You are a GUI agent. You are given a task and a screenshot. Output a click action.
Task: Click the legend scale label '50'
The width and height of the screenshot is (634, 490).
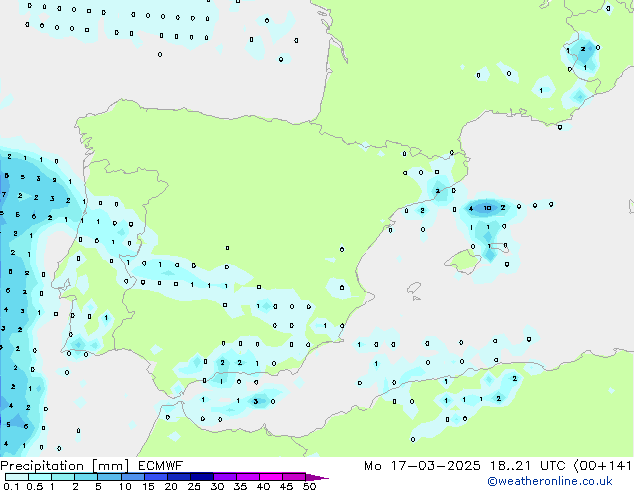click(x=309, y=486)
